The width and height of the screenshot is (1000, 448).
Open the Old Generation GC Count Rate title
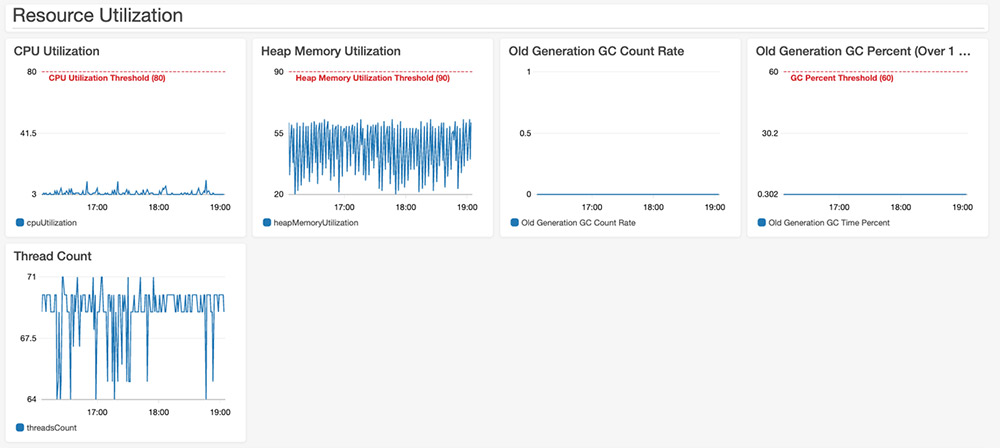point(596,51)
